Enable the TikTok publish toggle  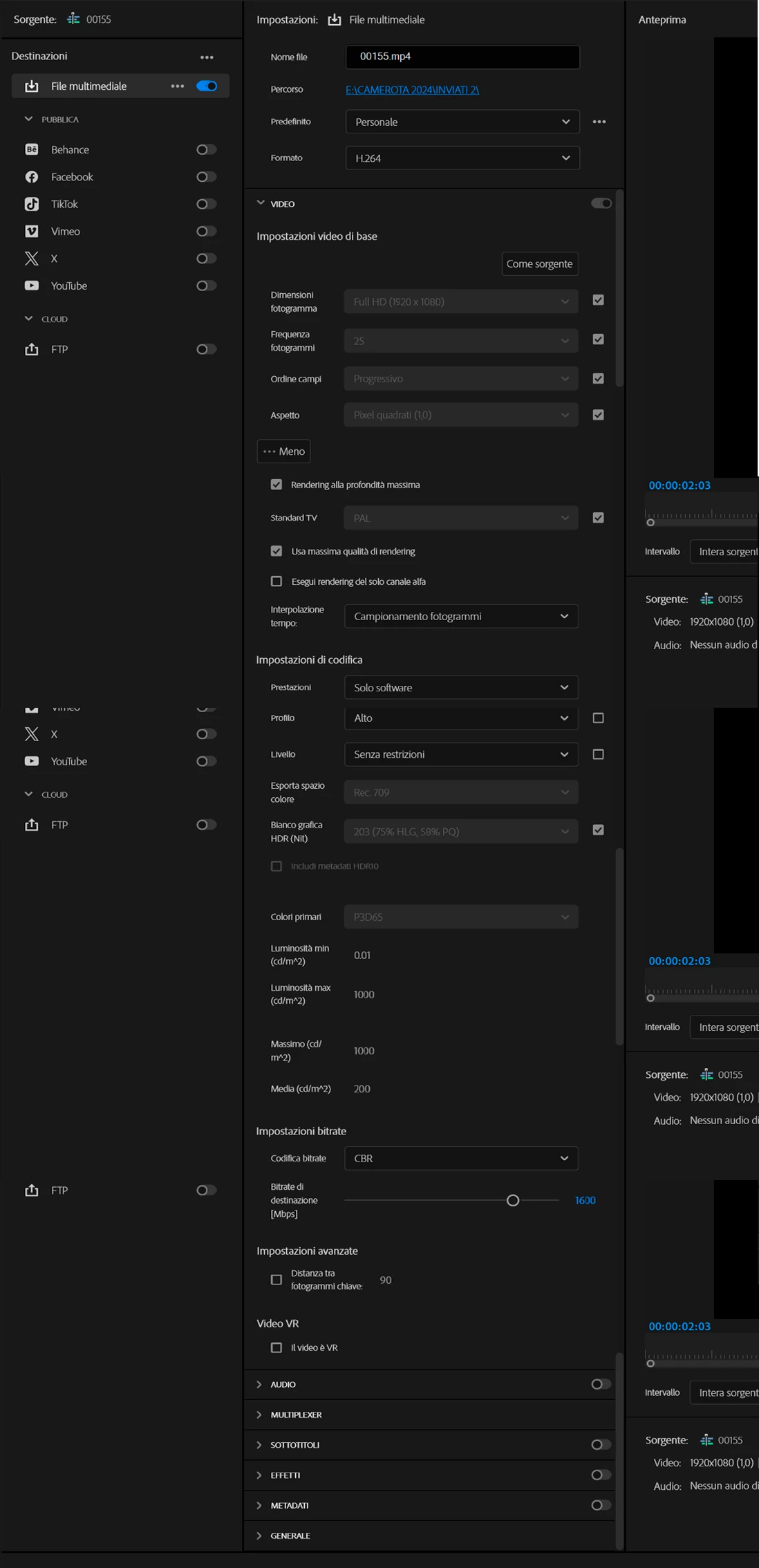tap(207, 204)
